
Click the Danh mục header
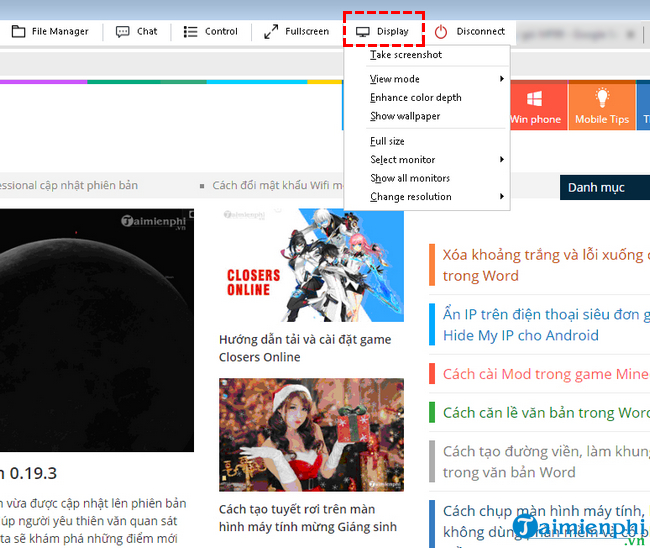point(605,187)
